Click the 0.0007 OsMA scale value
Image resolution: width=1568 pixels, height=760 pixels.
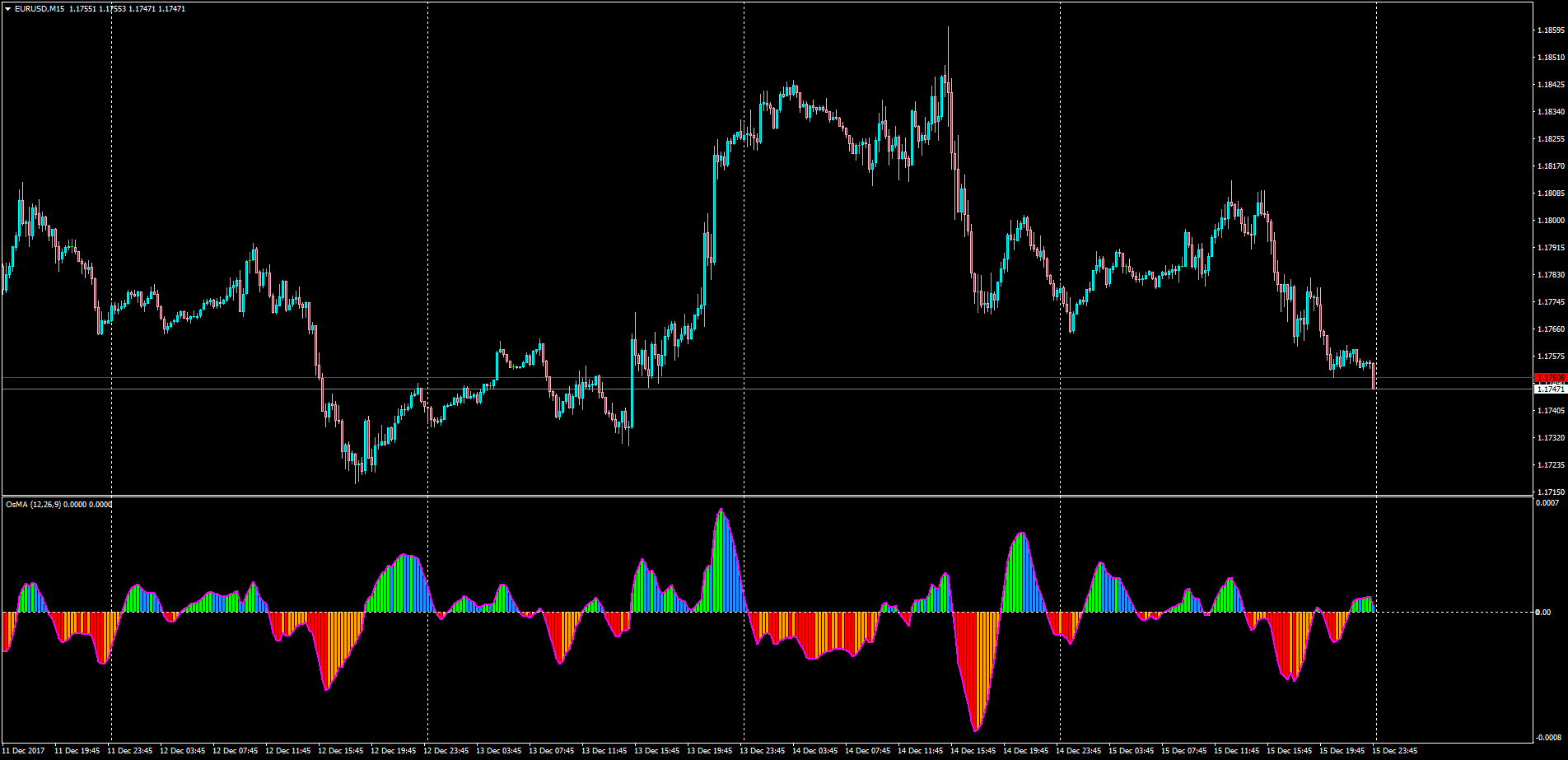coord(1548,502)
